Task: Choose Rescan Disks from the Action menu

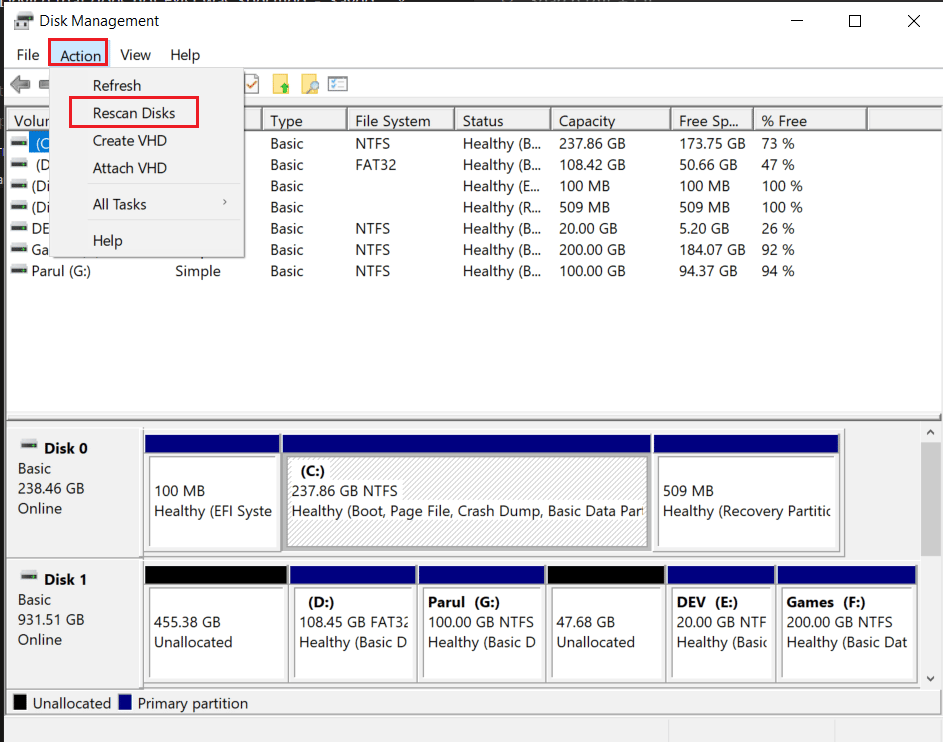Action: (x=134, y=113)
